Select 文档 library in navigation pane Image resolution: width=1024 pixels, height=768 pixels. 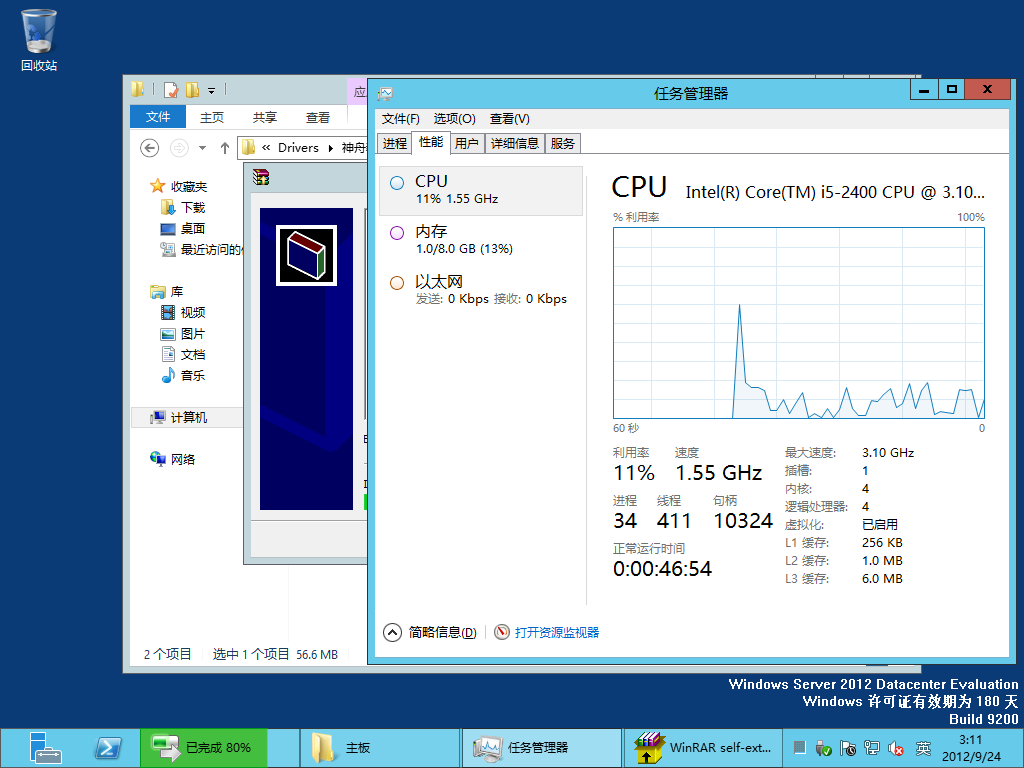193,355
